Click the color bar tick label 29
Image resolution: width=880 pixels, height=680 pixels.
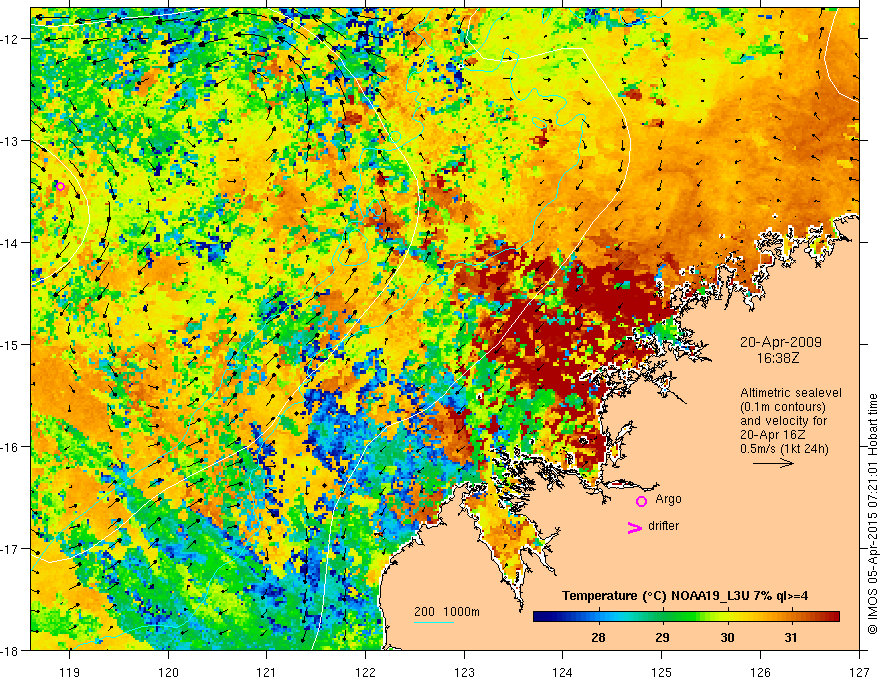662,637
